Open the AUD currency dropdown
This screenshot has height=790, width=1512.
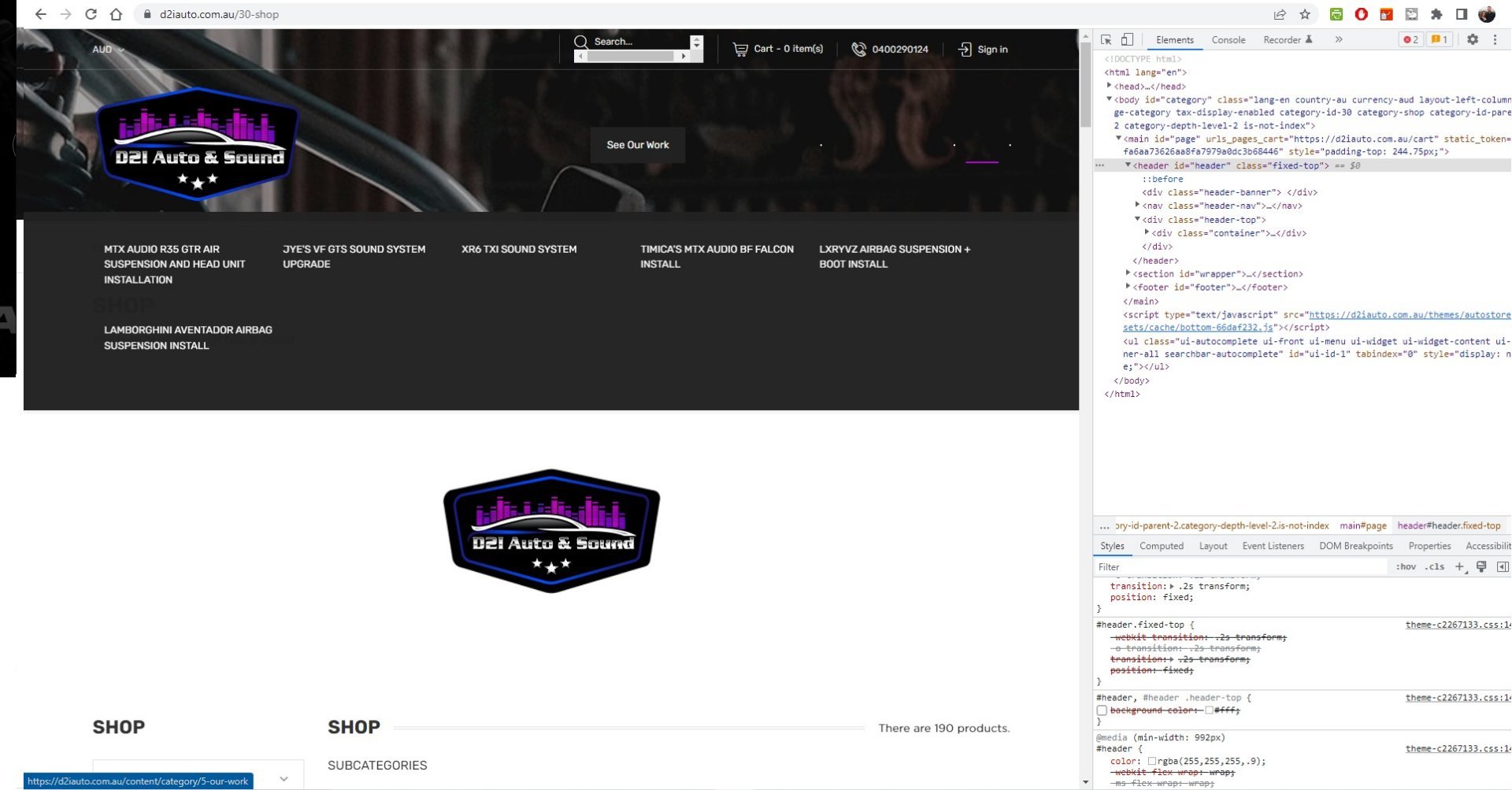tap(108, 50)
